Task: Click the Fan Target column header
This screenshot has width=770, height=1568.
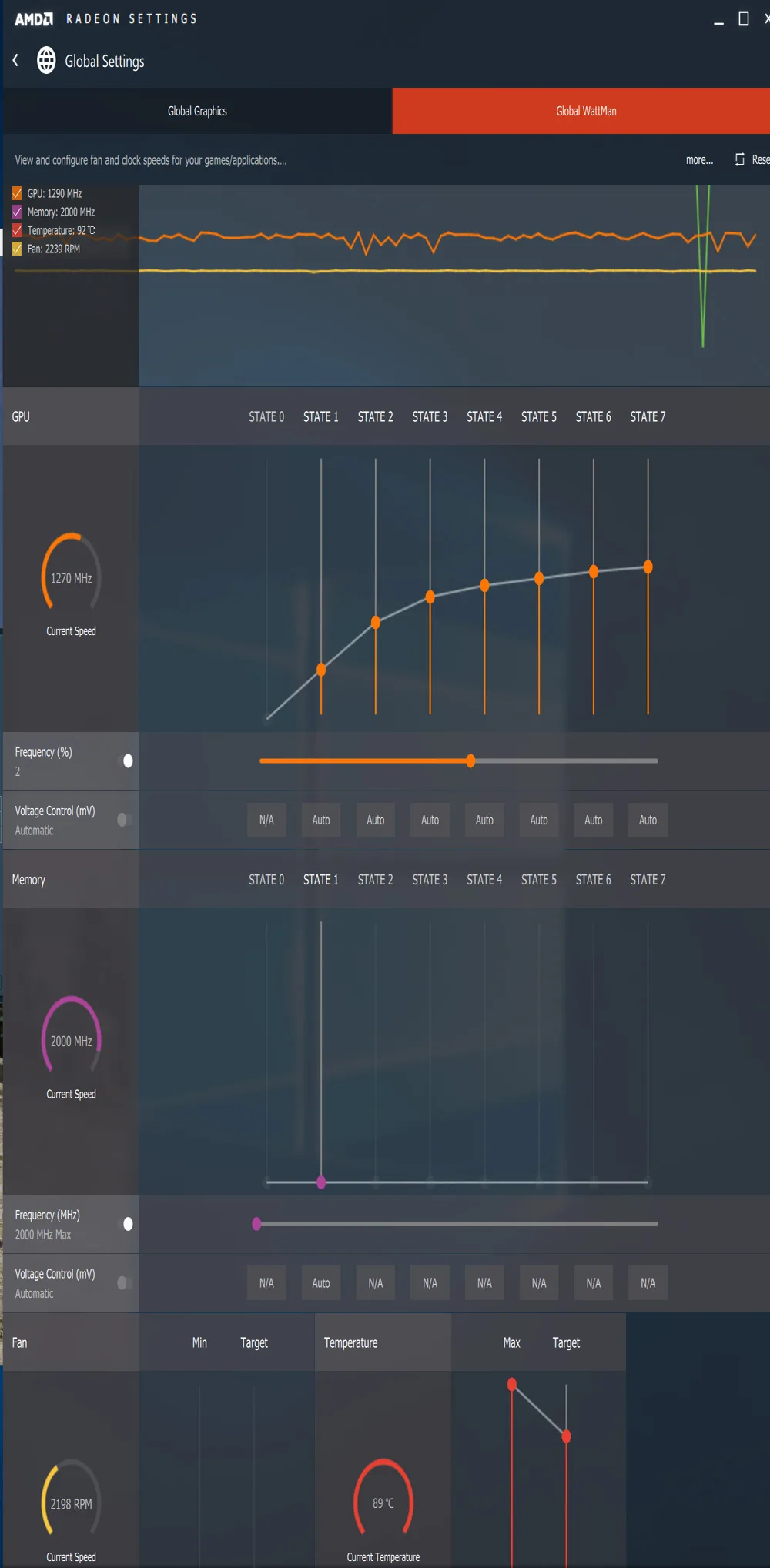Action: coord(254,1342)
